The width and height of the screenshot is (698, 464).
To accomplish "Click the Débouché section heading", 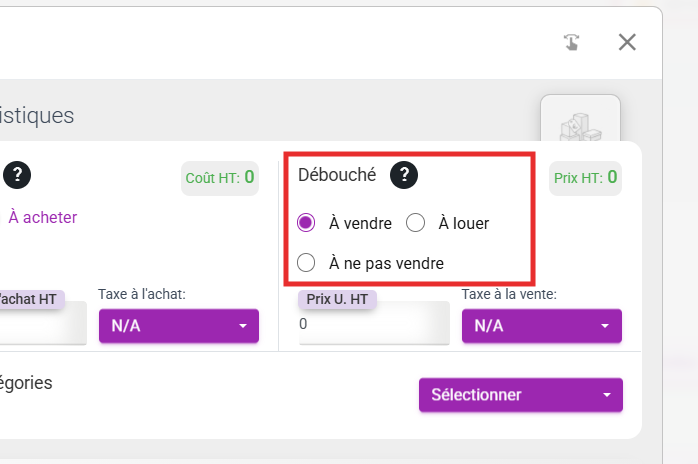I will pos(337,175).
